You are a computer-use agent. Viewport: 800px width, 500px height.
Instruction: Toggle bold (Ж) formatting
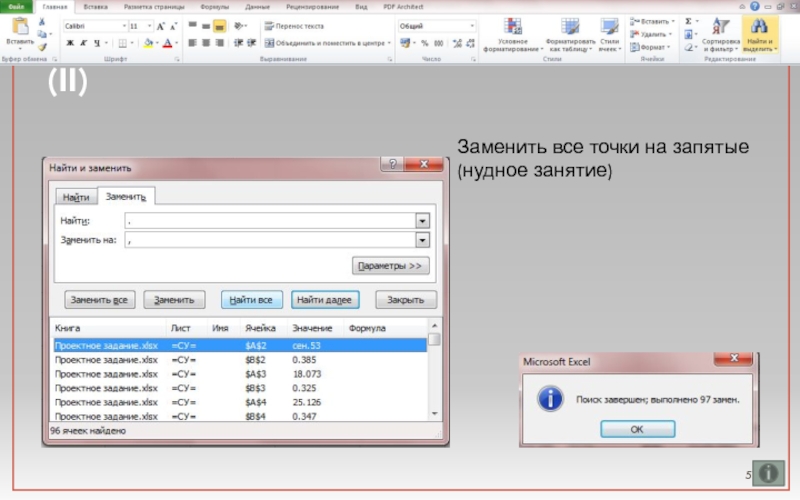(x=69, y=43)
